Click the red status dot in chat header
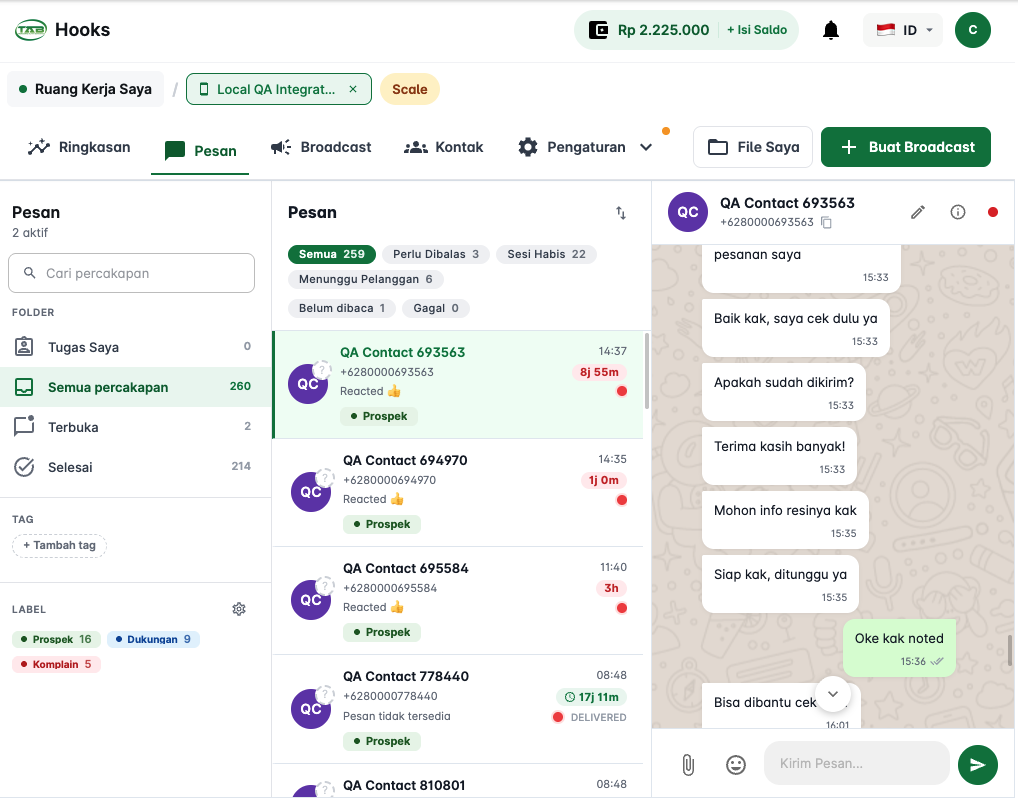1018x800 pixels. click(993, 212)
